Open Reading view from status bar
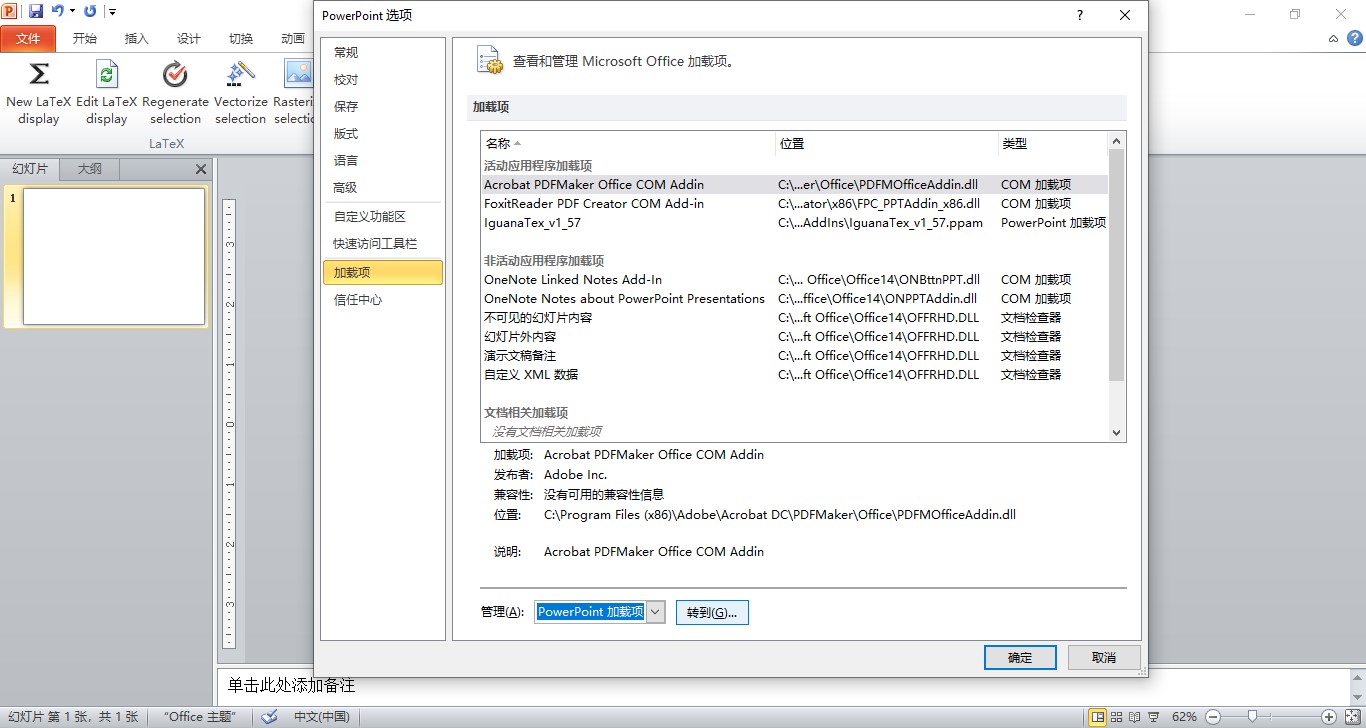Viewport: 1366px width, 728px height. tap(1135, 716)
